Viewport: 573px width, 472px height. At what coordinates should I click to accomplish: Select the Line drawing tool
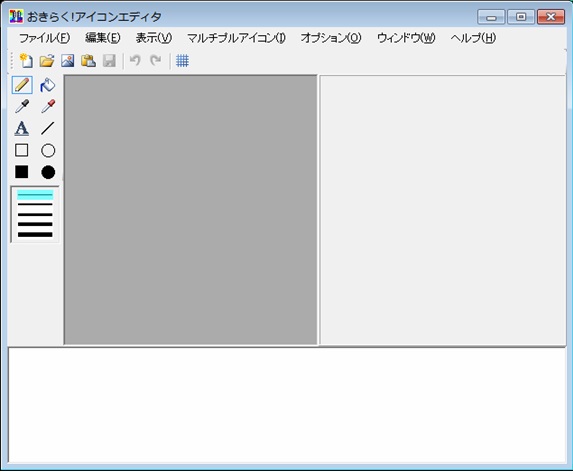click(48, 128)
